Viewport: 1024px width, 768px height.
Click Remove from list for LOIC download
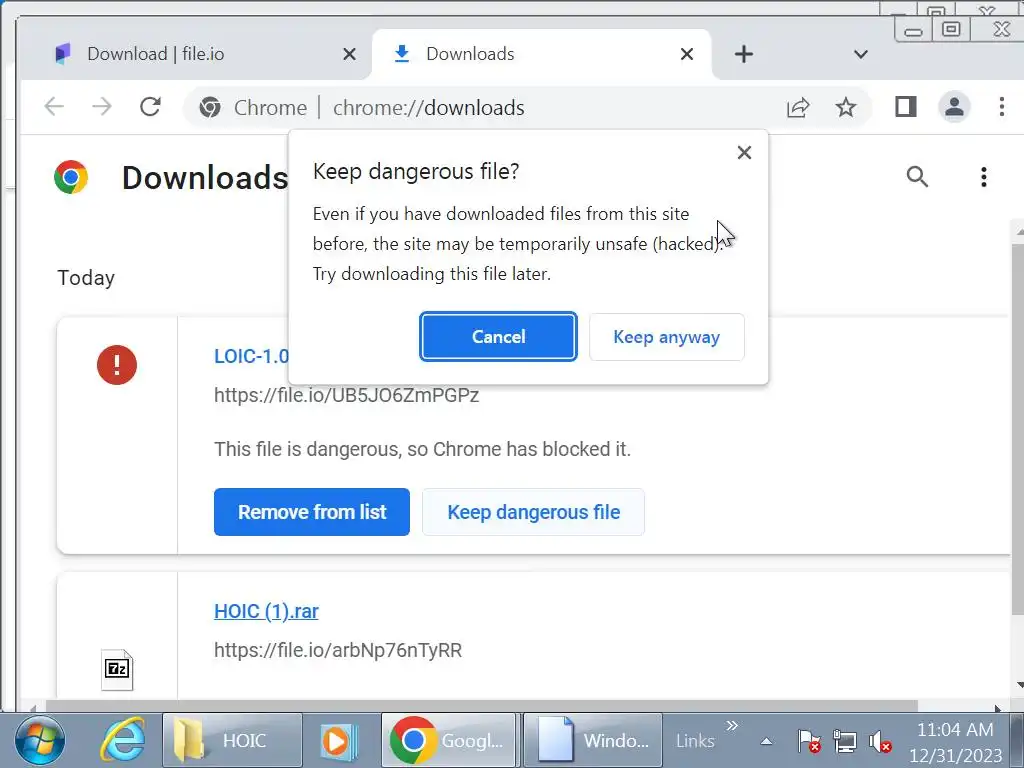(x=312, y=512)
